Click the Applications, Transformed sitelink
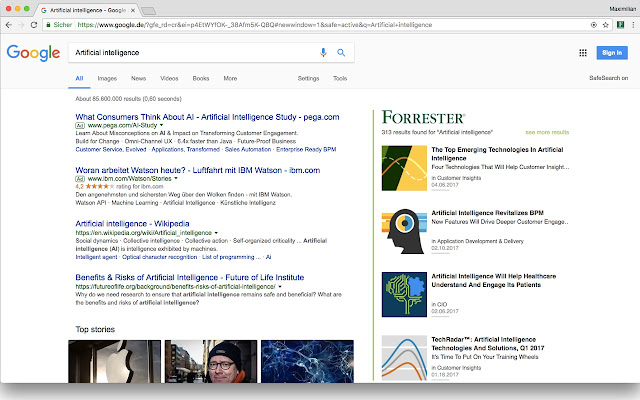The height and width of the screenshot is (400, 640). pyautogui.click(x=186, y=149)
